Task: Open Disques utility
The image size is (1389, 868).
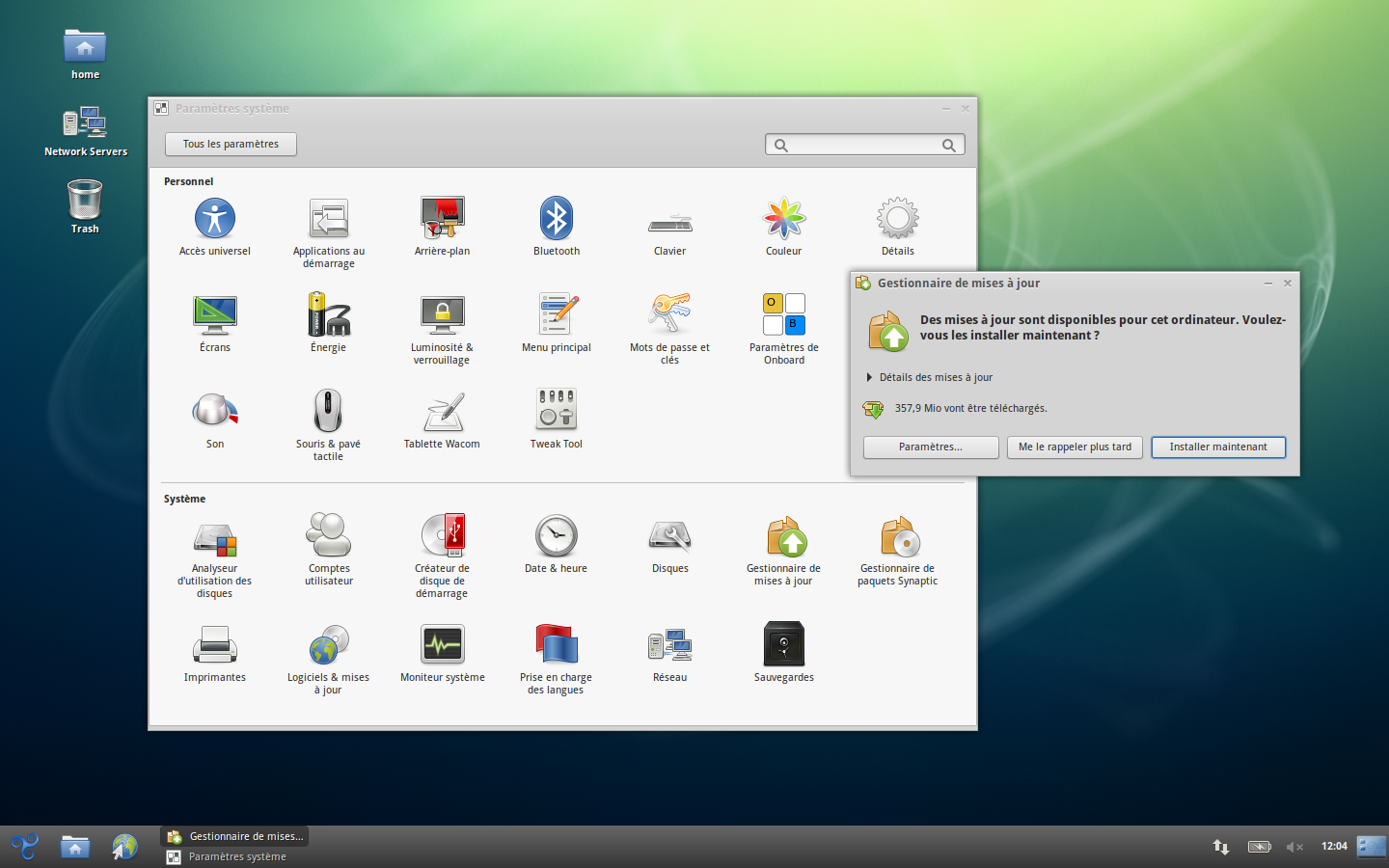Action: point(670,545)
